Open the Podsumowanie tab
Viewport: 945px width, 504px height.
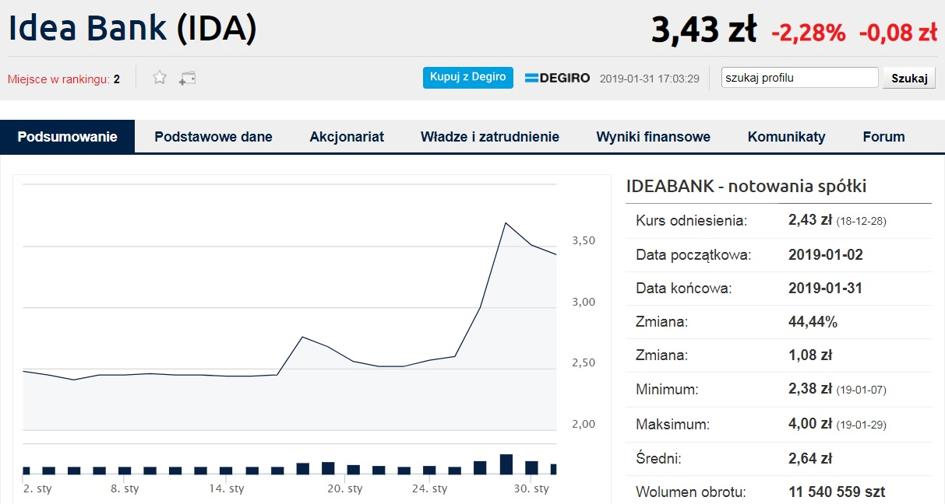(x=68, y=137)
